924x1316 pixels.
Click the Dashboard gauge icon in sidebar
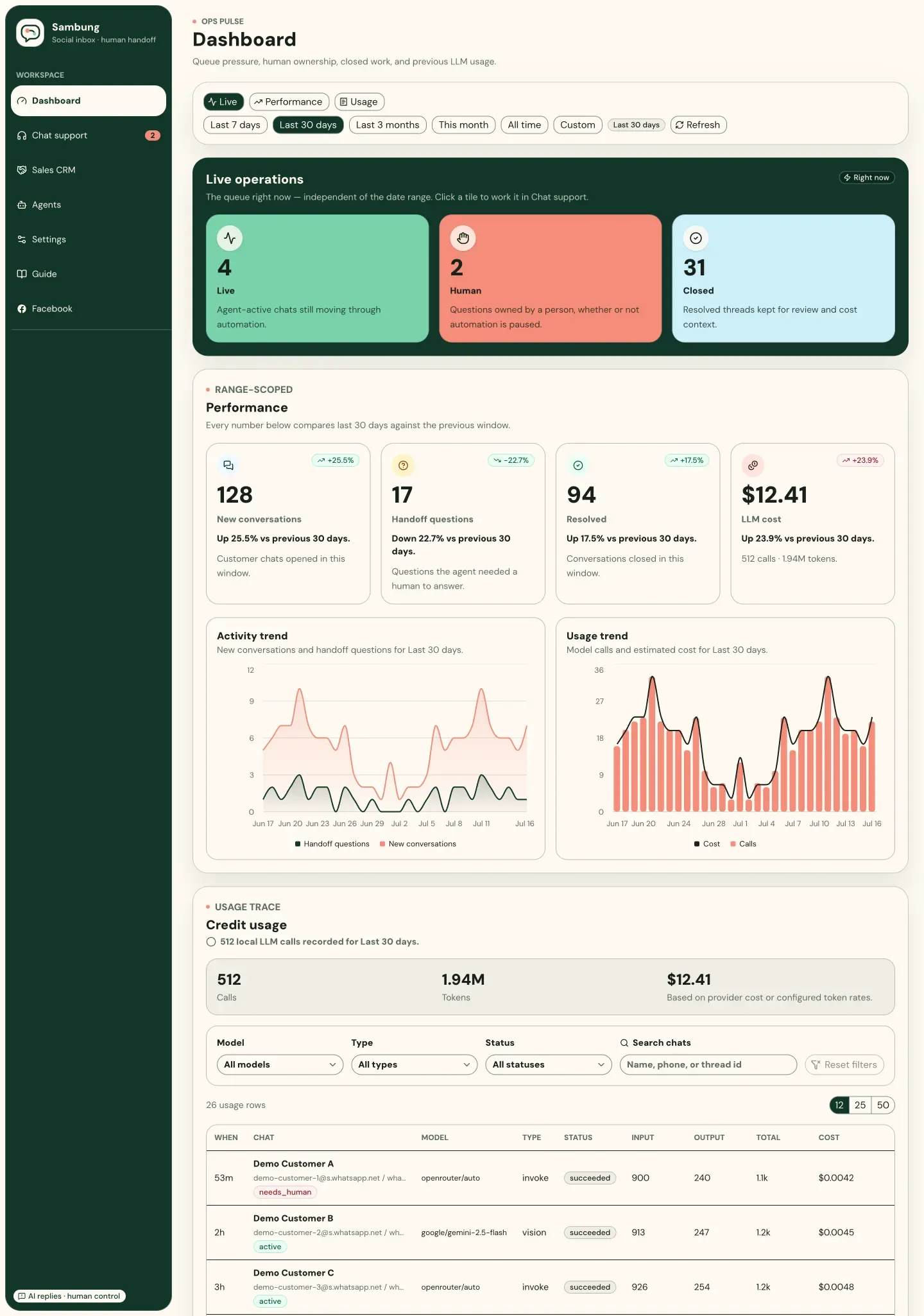point(22,101)
